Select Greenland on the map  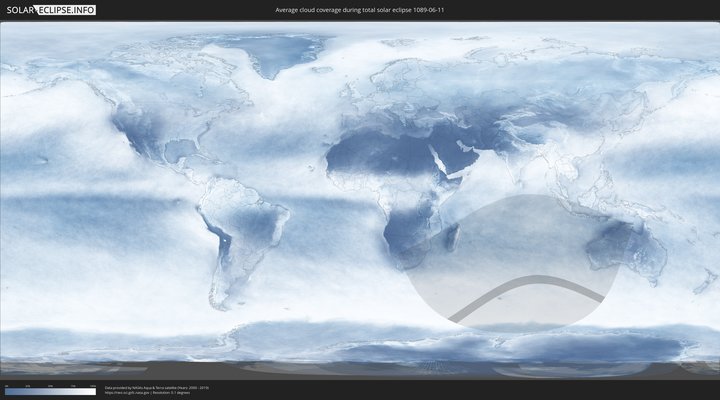pos(290,55)
